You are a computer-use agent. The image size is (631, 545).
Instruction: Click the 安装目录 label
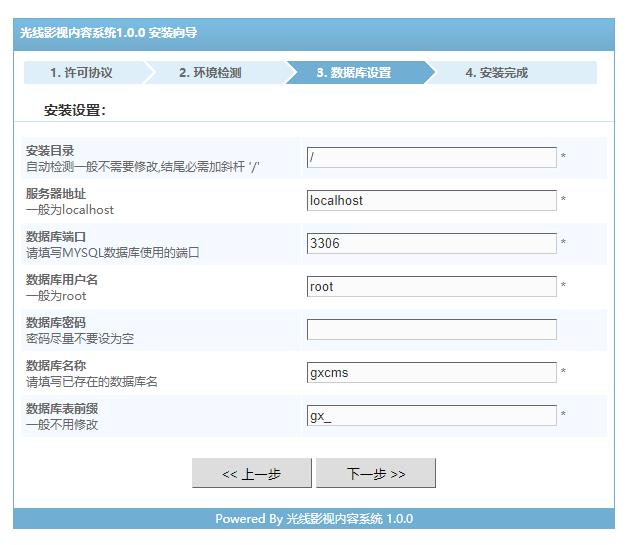(50, 151)
